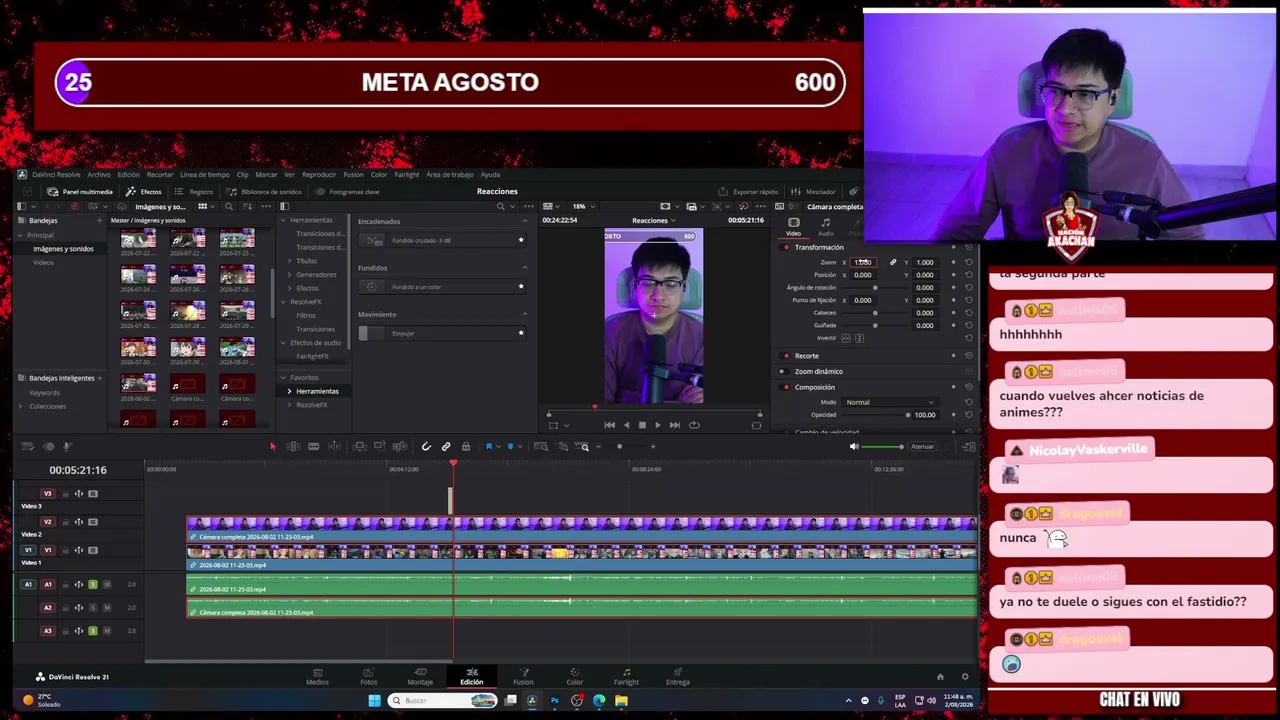Image resolution: width=1280 pixels, height=720 pixels.
Task: Enable the Zoom dinámico switch
Action: click(x=782, y=372)
